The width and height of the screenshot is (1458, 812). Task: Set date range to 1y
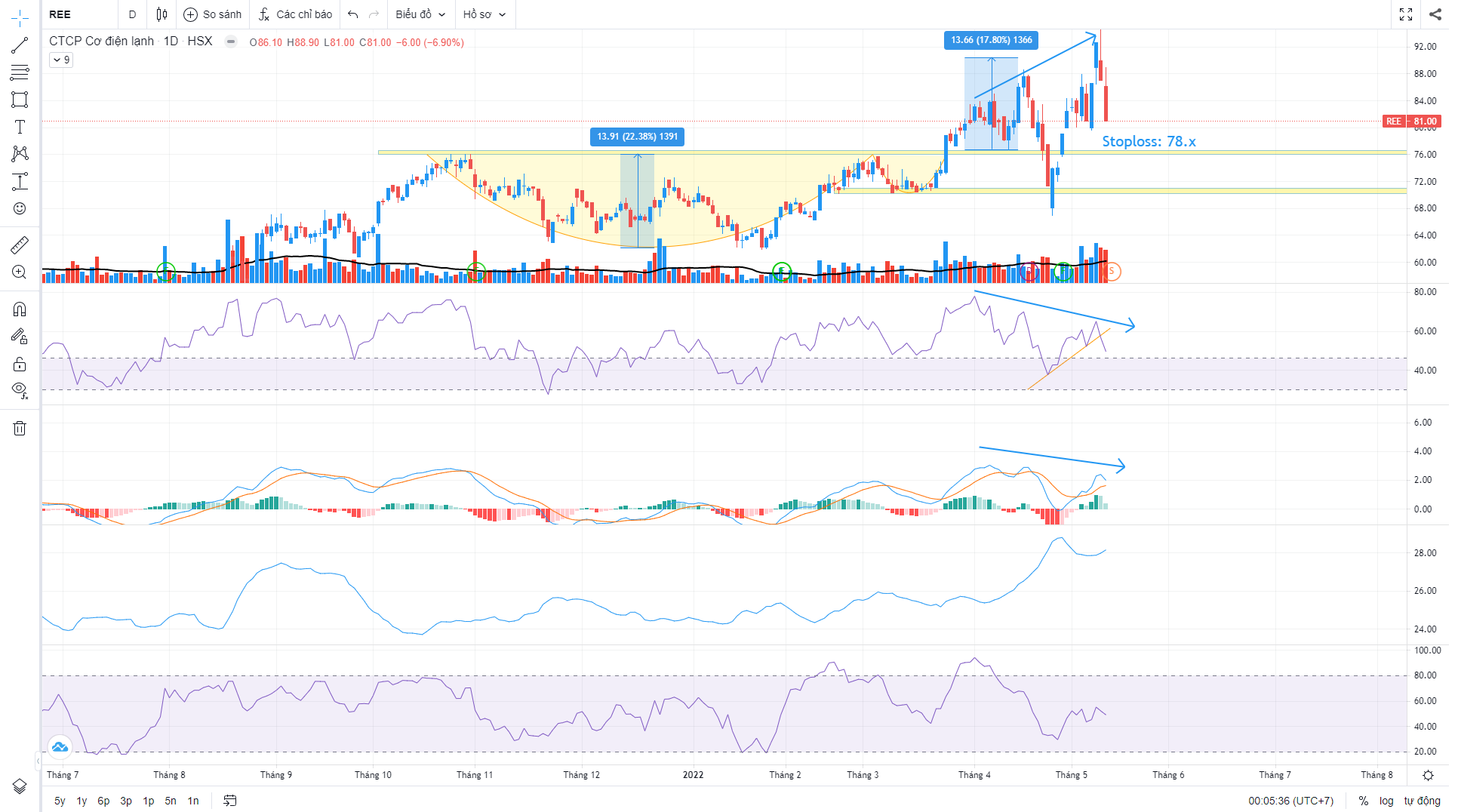(x=82, y=801)
